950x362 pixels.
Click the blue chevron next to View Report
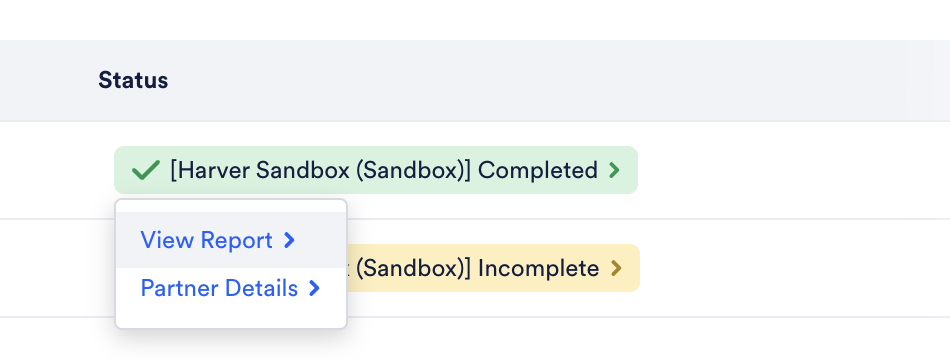coord(290,241)
